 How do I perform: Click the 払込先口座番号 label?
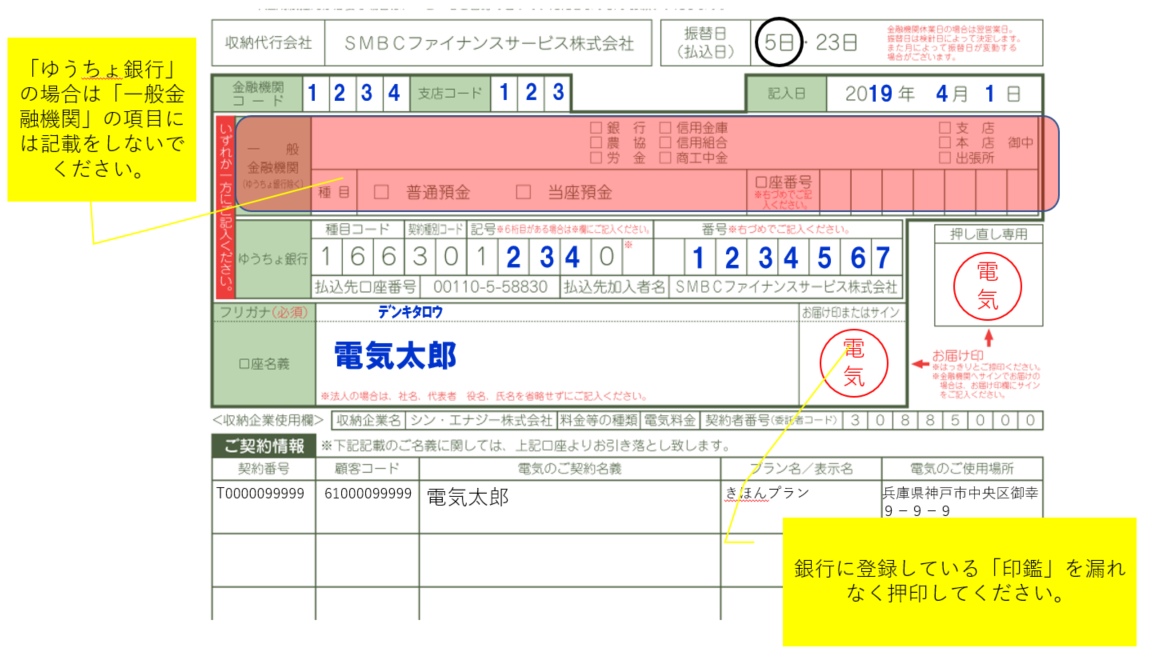tap(365, 287)
